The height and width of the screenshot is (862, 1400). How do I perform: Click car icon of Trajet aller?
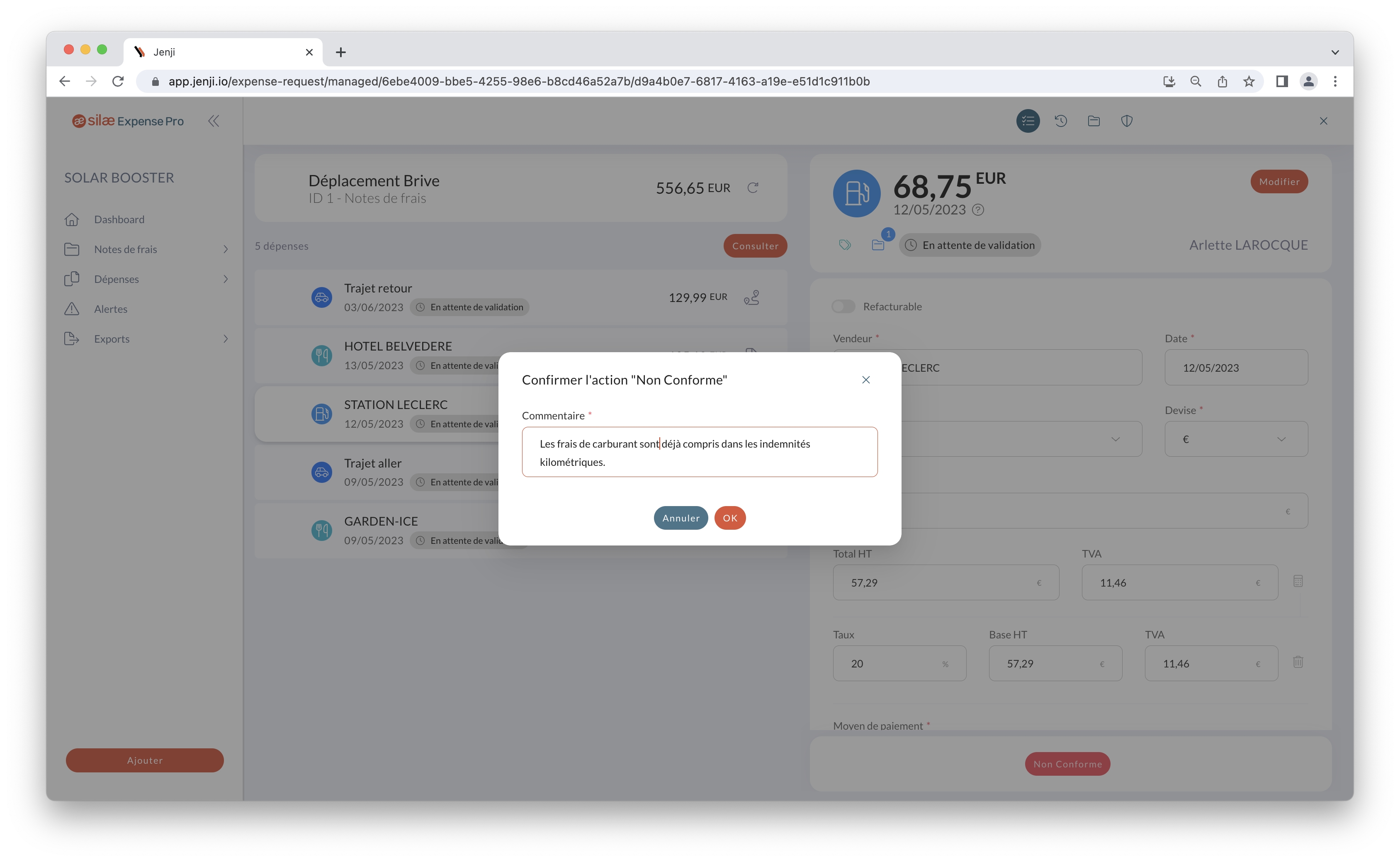click(x=321, y=472)
